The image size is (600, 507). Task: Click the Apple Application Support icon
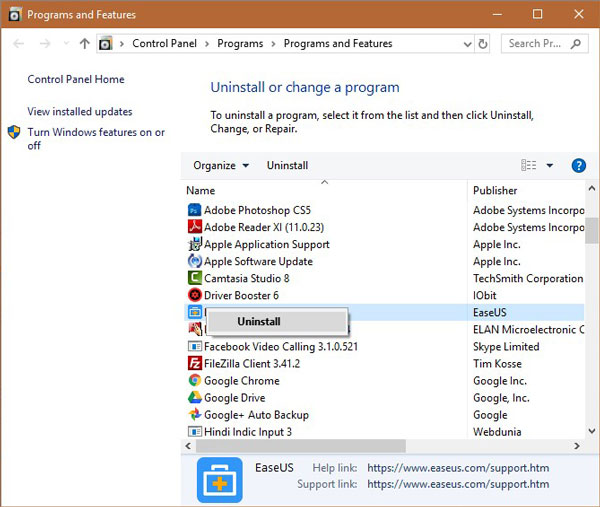tap(194, 244)
